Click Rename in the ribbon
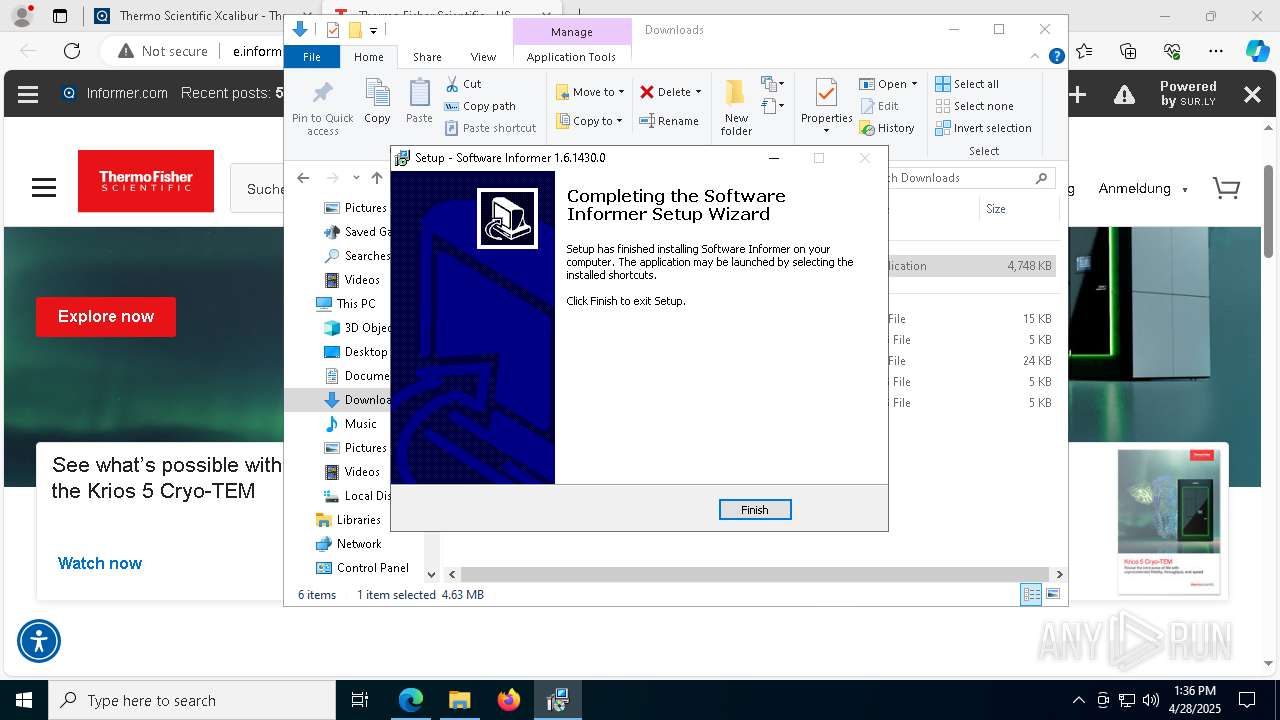 pyautogui.click(x=669, y=121)
